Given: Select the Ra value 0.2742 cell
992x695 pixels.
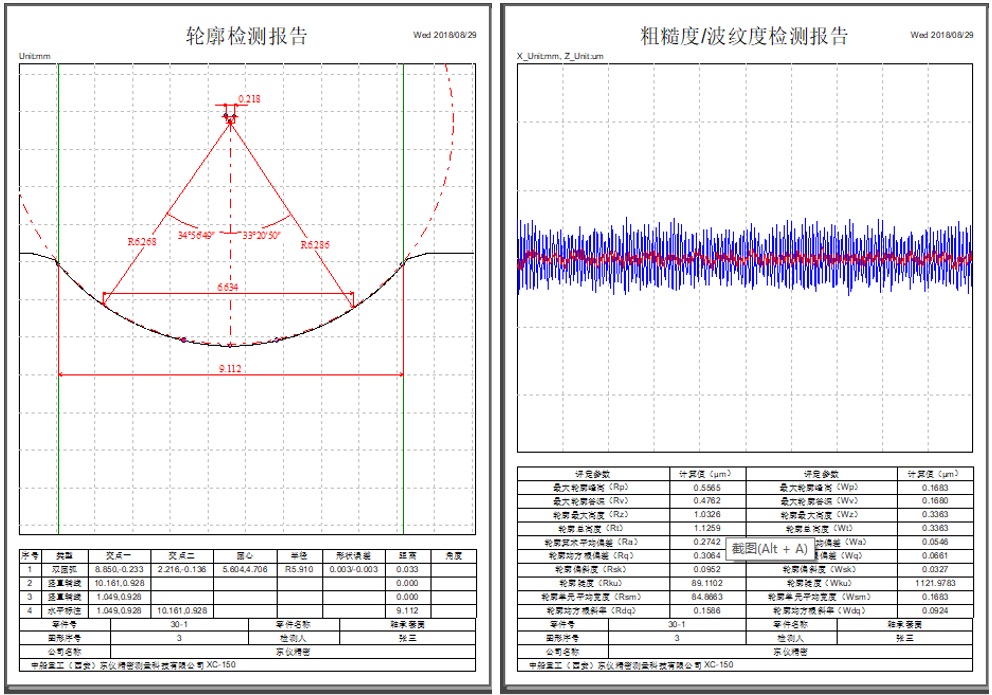Looking at the screenshot, I should [x=706, y=541].
